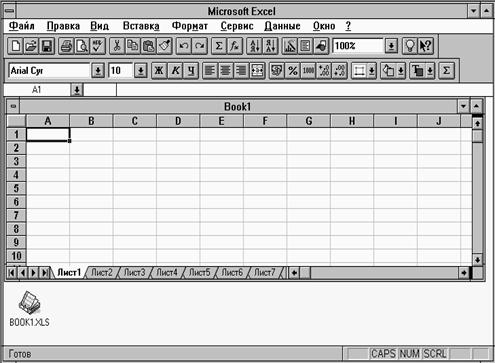Open Print Preview with the magnifier page icon
495x363 pixels.
82,46
